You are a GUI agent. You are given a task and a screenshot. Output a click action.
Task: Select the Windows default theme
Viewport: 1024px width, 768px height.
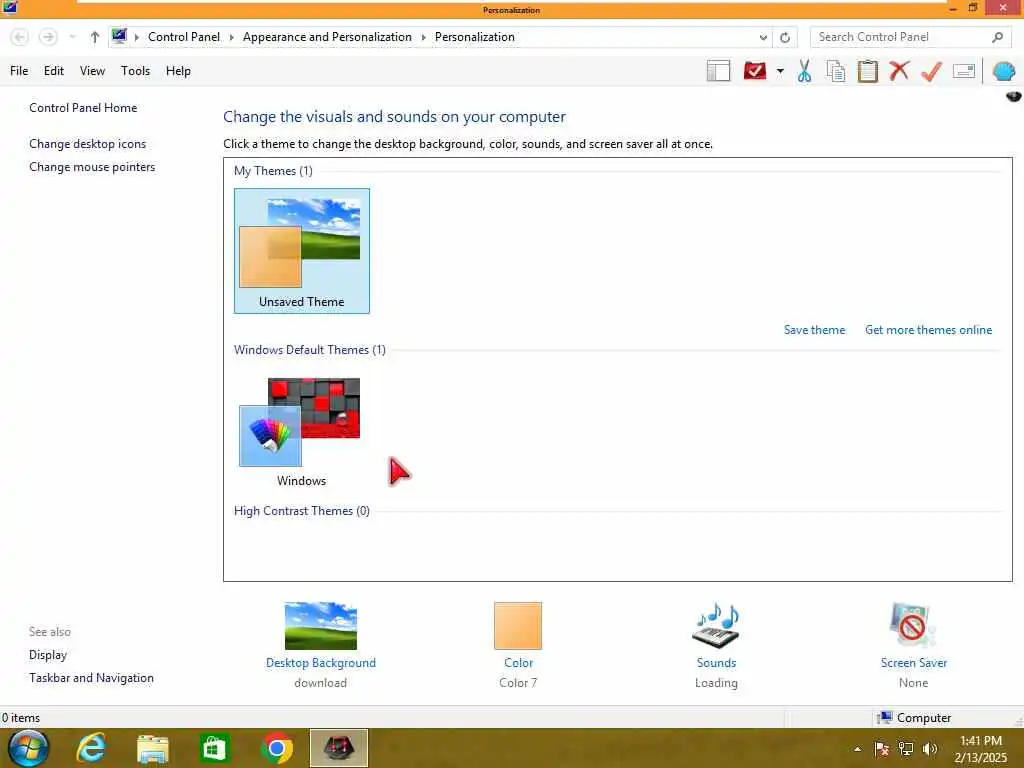(x=300, y=432)
